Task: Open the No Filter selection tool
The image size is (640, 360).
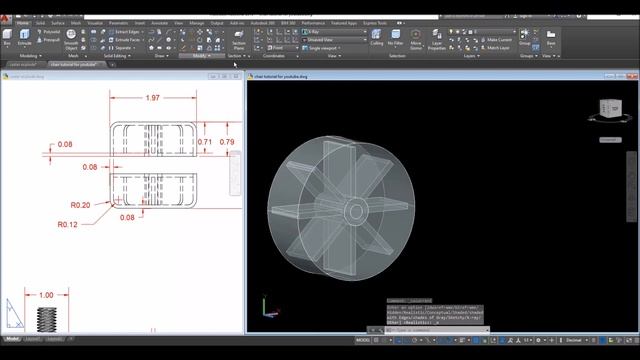Action: pos(396,38)
